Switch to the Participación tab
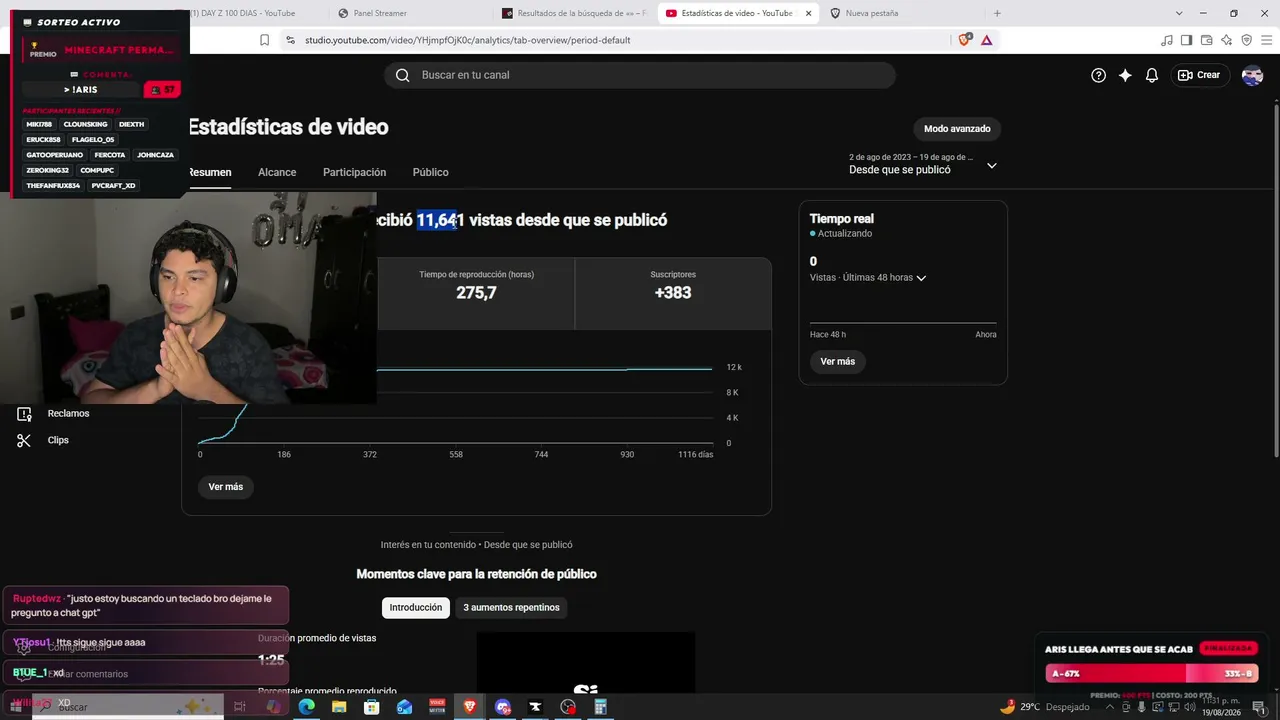 [354, 172]
